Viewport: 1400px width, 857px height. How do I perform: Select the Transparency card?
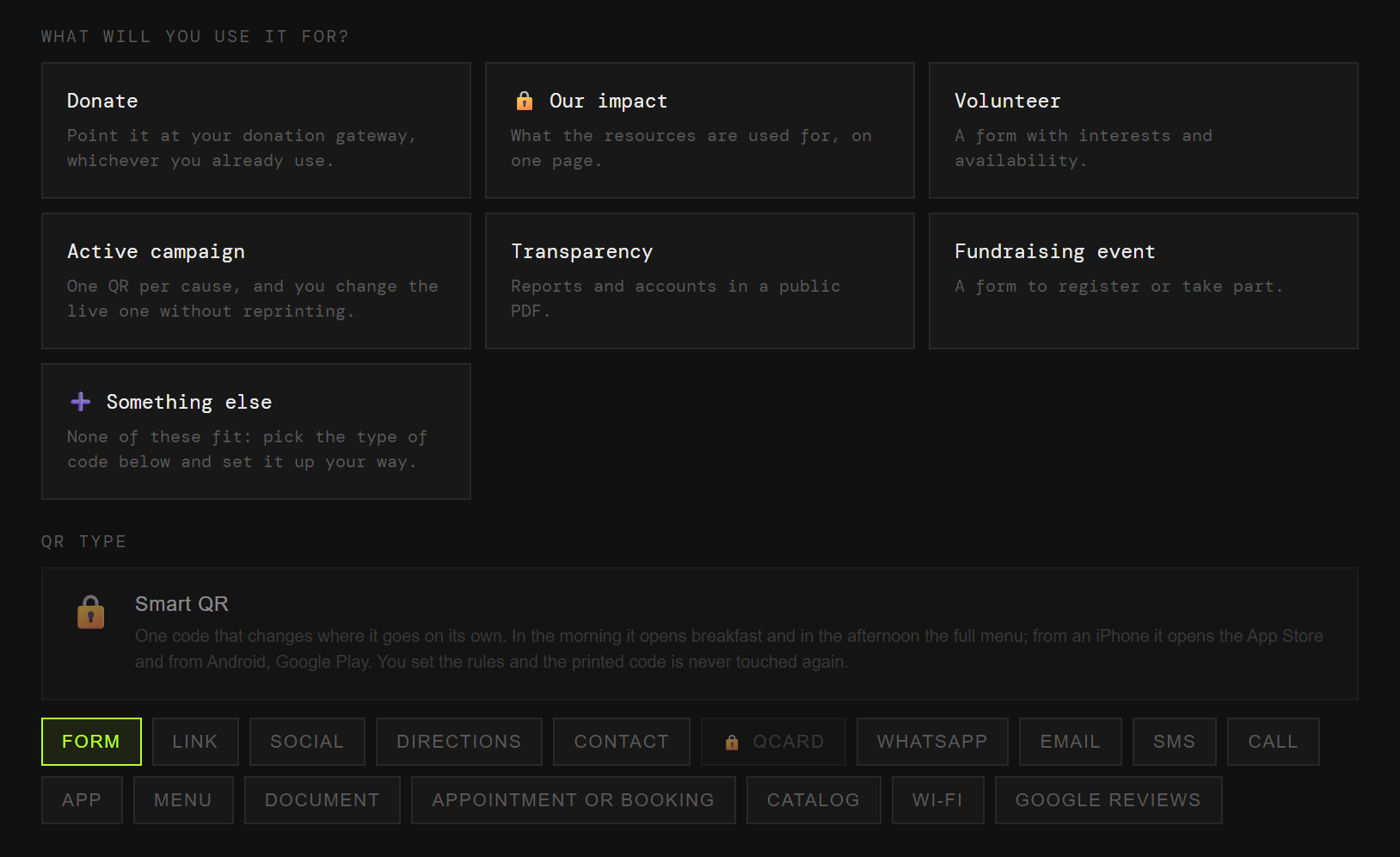point(700,281)
